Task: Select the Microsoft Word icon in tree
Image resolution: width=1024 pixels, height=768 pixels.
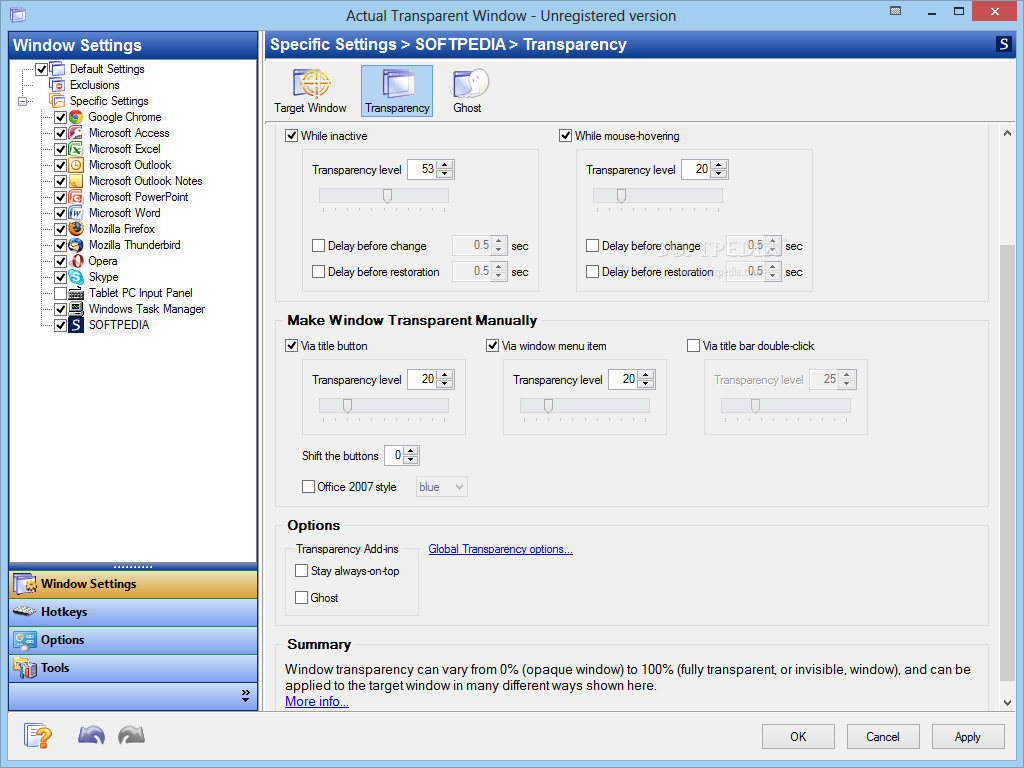Action: (76, 213)
